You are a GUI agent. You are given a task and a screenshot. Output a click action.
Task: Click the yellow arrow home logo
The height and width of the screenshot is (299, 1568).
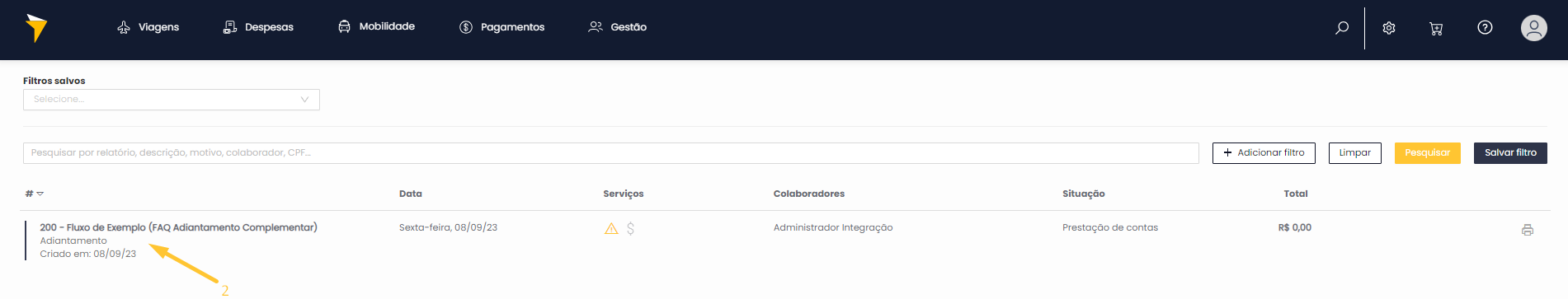[x=35, y=28]
